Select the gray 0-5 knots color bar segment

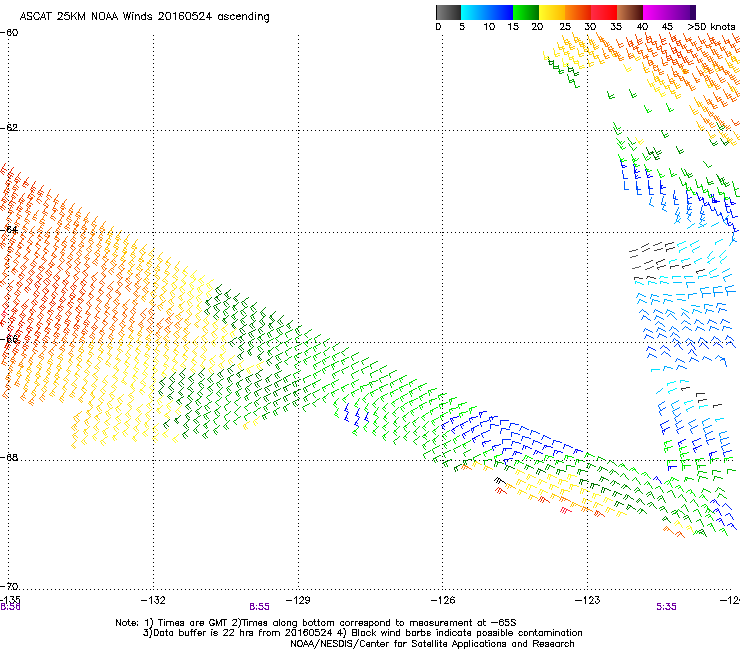tap(448, 12)
